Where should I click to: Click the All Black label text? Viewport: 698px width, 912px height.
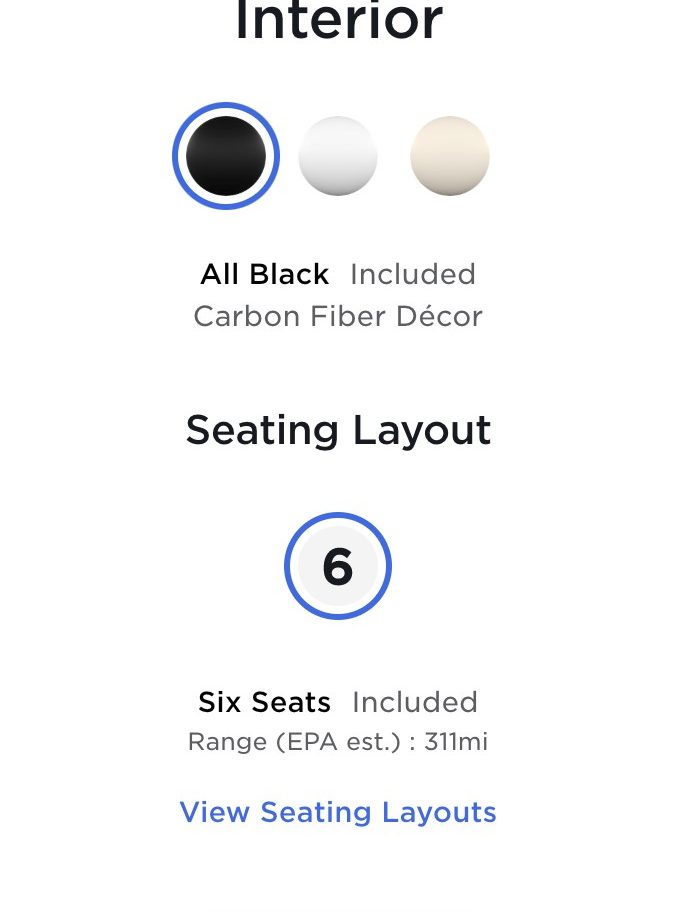click(265, 274)
